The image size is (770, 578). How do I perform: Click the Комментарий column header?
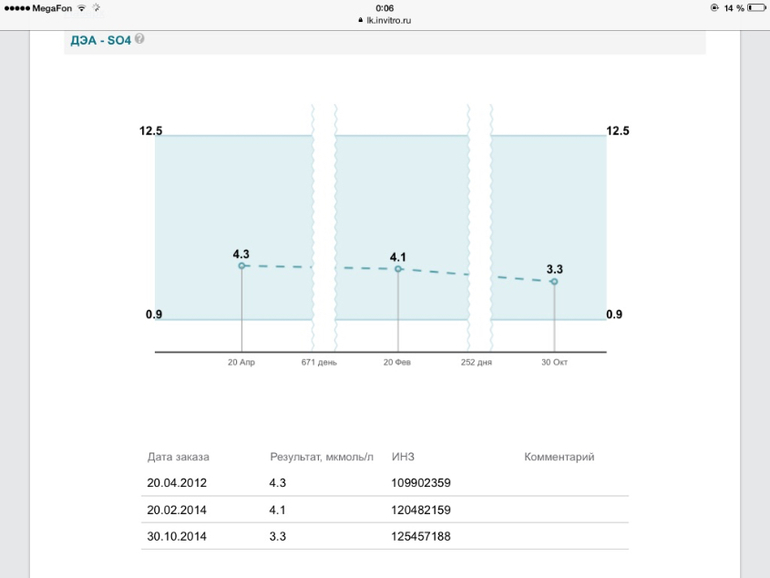pyautogui.click(x=559, y=457)
